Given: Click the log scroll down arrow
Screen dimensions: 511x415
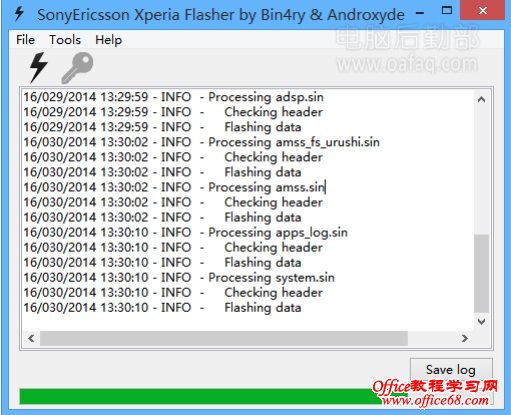Looking at the screenshot, I should (x=481, y=321).
